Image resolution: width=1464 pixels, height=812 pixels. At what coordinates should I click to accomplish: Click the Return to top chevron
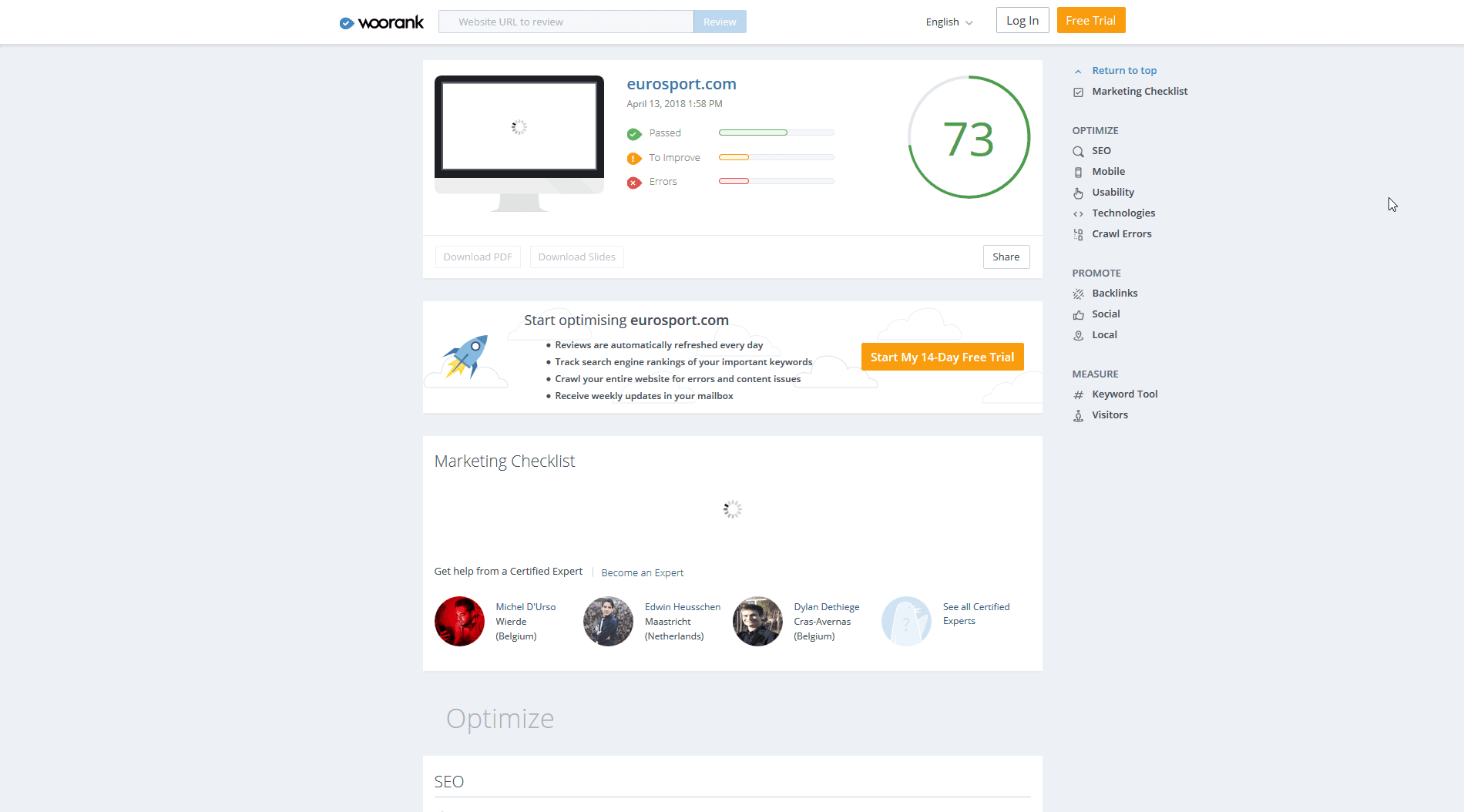pos(1078,70)
